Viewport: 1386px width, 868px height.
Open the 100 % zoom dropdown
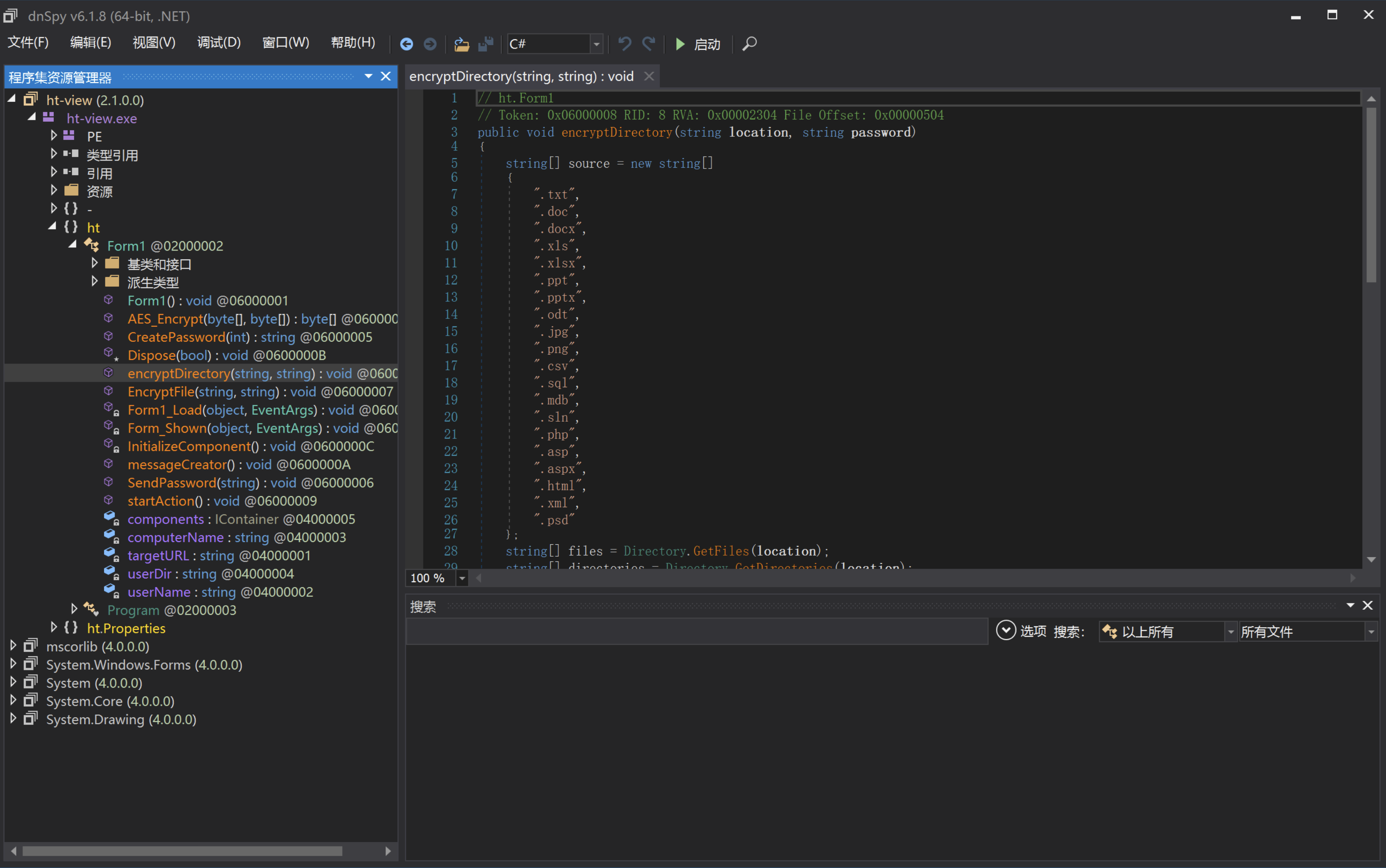point(462,578)
